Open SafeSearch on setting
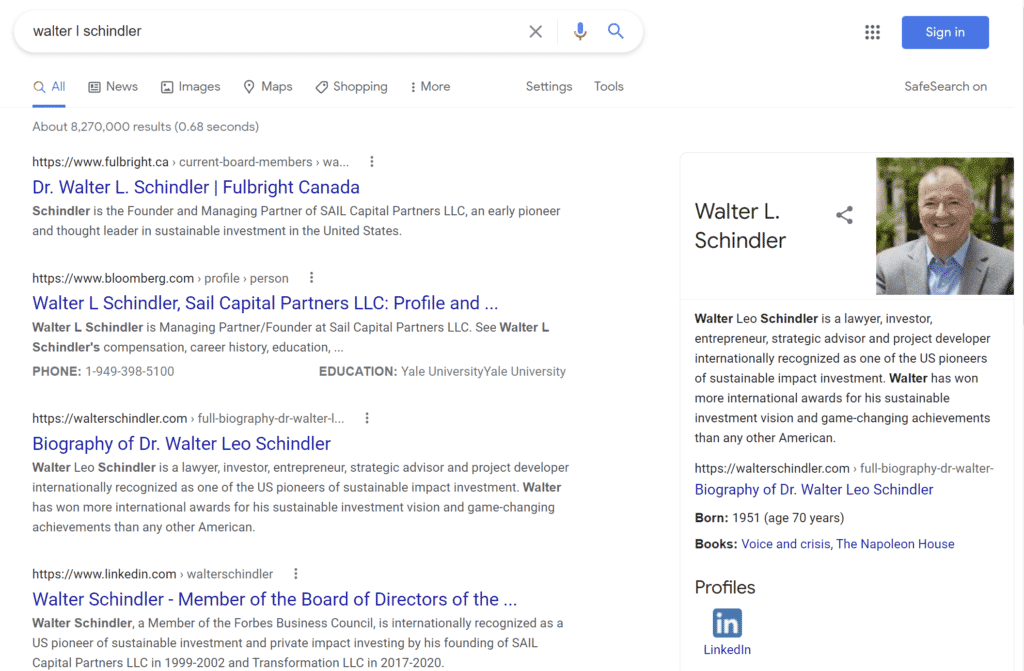This screenshot has height=671, width=1024. pyautogui.click(x=945, y=87)
